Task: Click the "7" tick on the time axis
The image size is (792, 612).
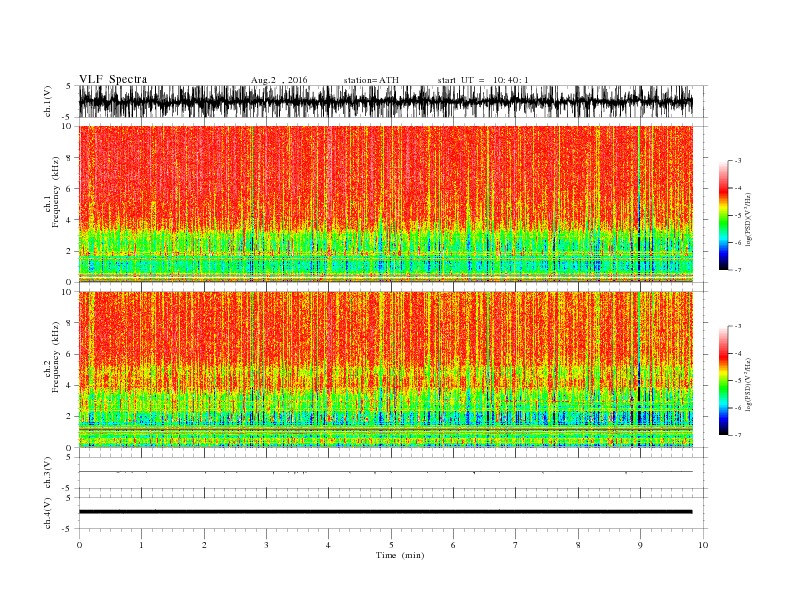Action: [516, 545]
